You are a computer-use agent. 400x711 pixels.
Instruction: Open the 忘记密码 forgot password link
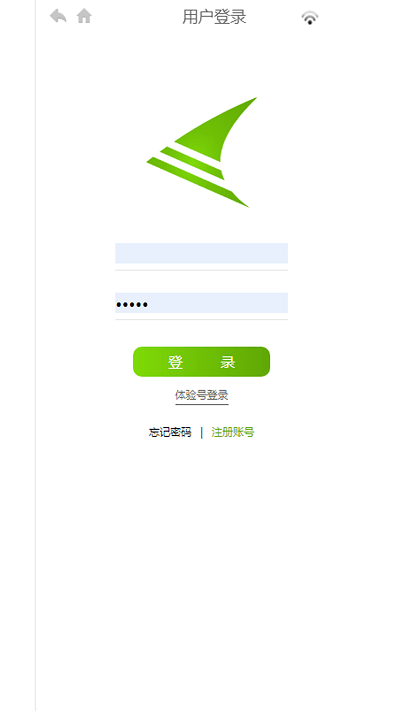tap(170, 433)
